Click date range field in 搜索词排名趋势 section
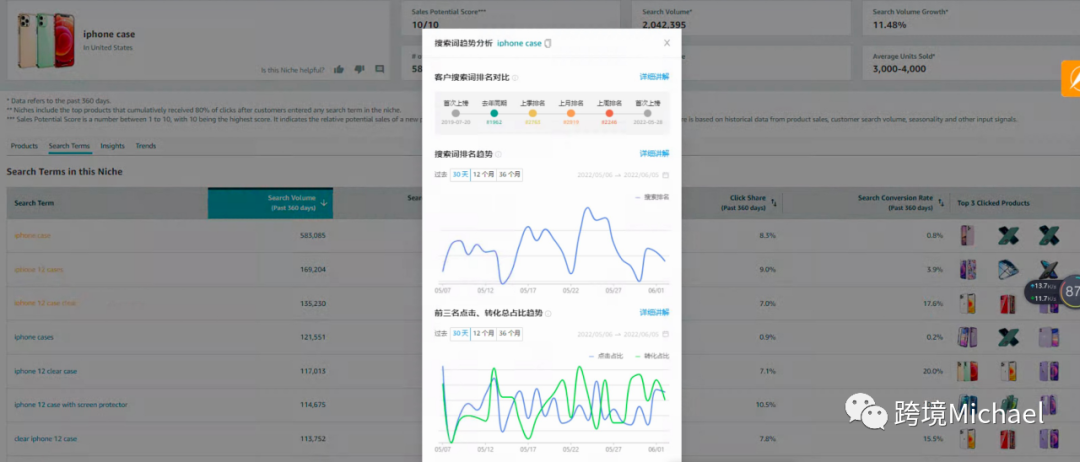This screenshot has height=462, width=1080. pyautogui.click(x=623, y=175)
